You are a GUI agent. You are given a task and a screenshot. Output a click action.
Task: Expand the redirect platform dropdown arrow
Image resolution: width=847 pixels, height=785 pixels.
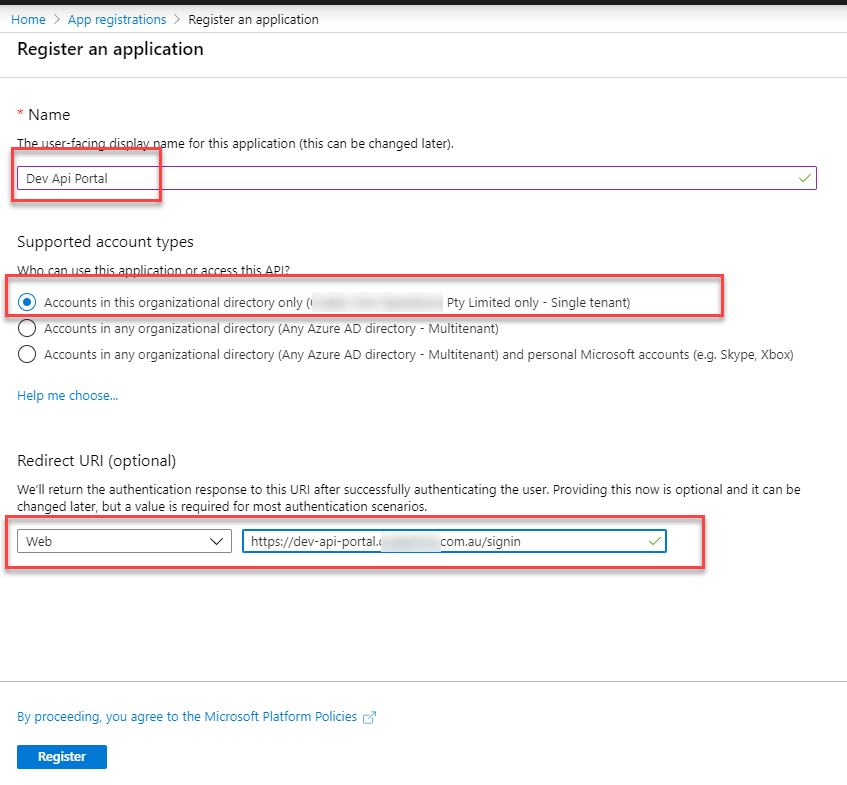click(x=217, y=541)
